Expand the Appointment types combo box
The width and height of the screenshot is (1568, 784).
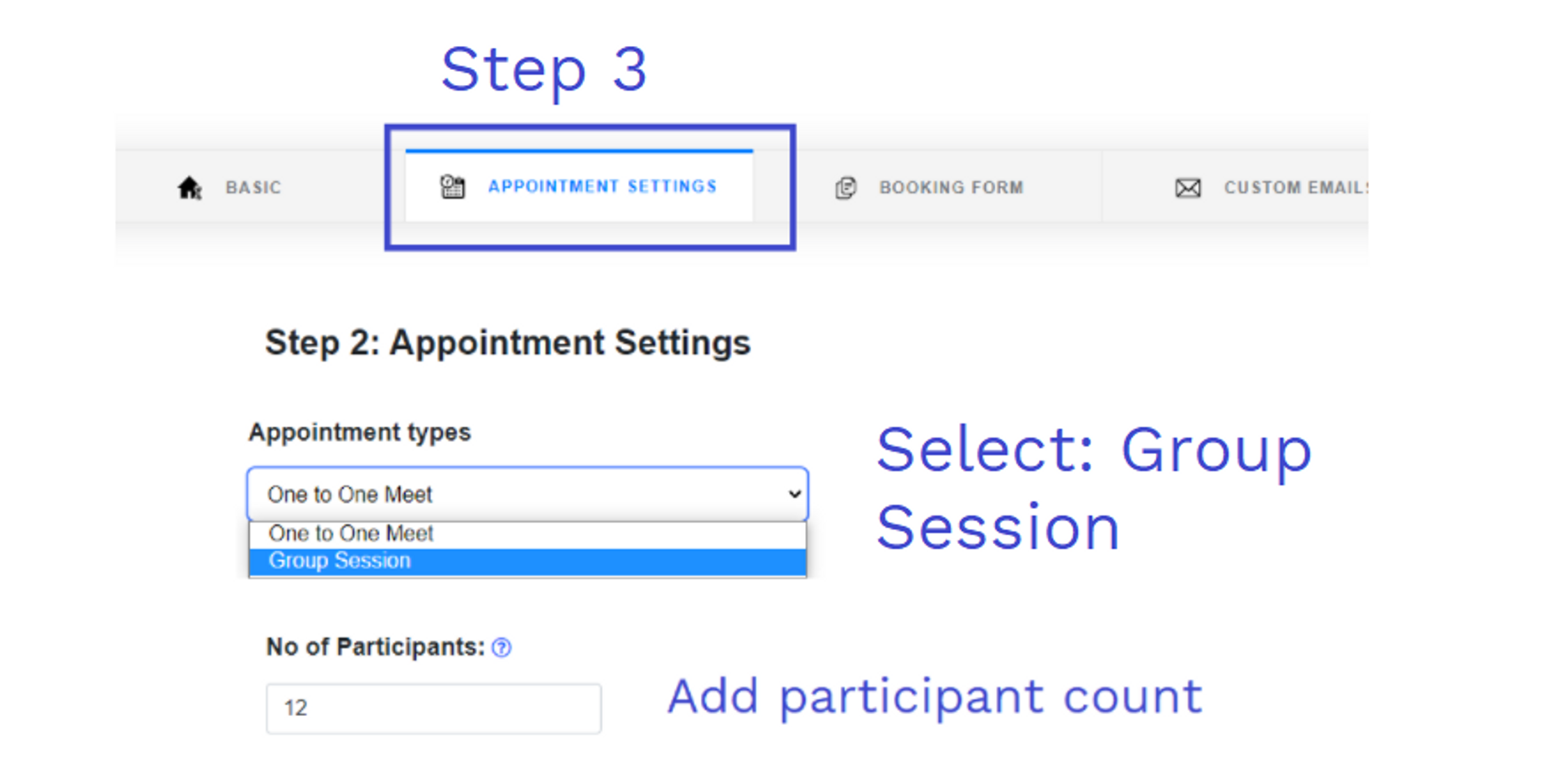click(528, 494)
